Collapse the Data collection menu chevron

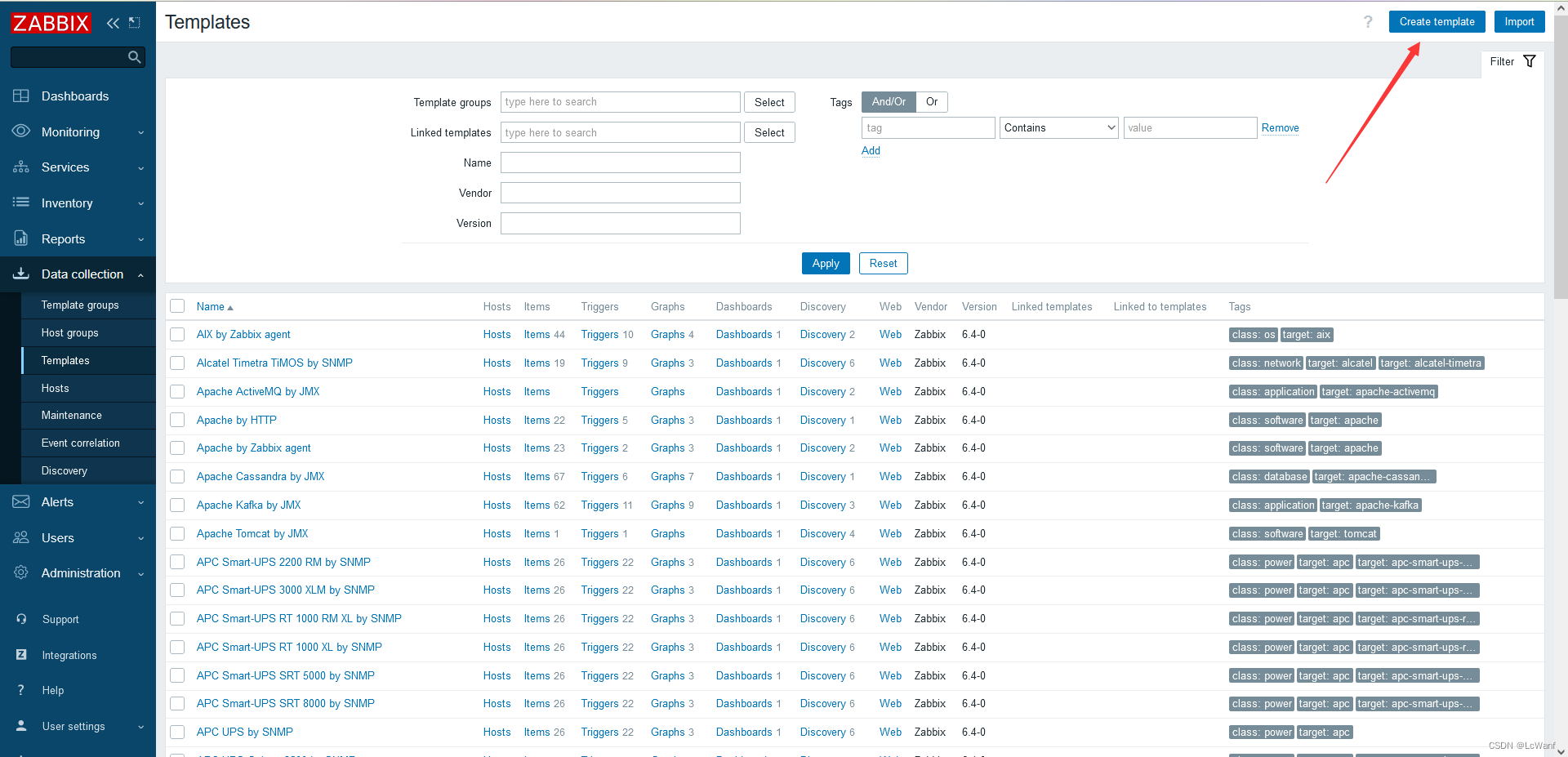click(140, 274)
